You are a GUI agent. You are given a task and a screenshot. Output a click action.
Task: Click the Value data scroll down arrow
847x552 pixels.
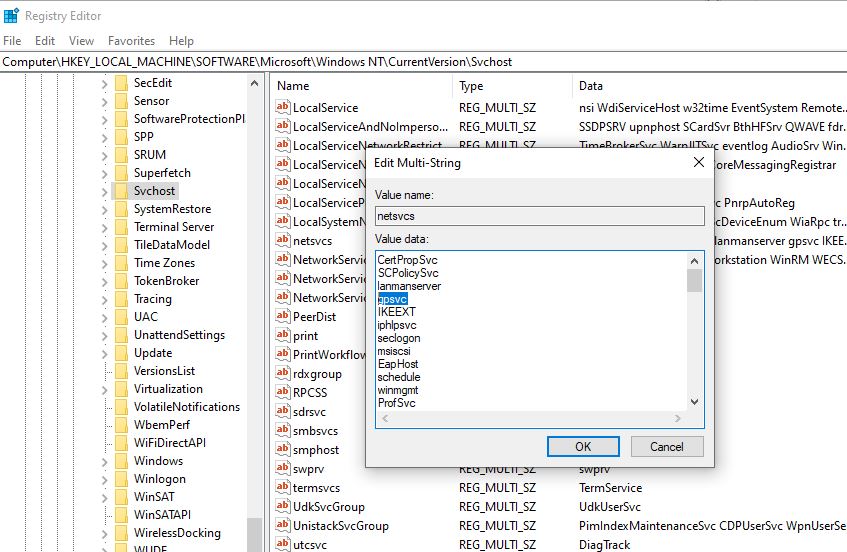(694, 402)
